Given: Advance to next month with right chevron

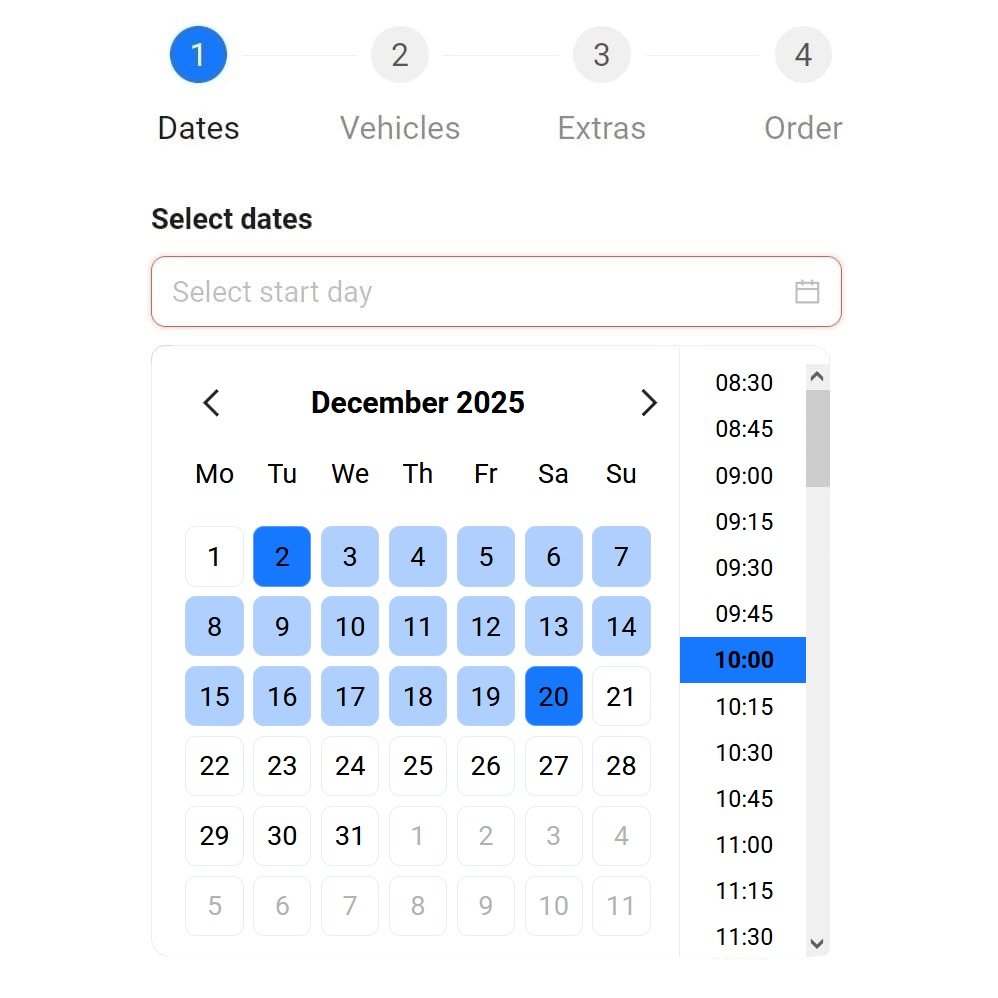Looking at the screenshot, I should 650,402.
